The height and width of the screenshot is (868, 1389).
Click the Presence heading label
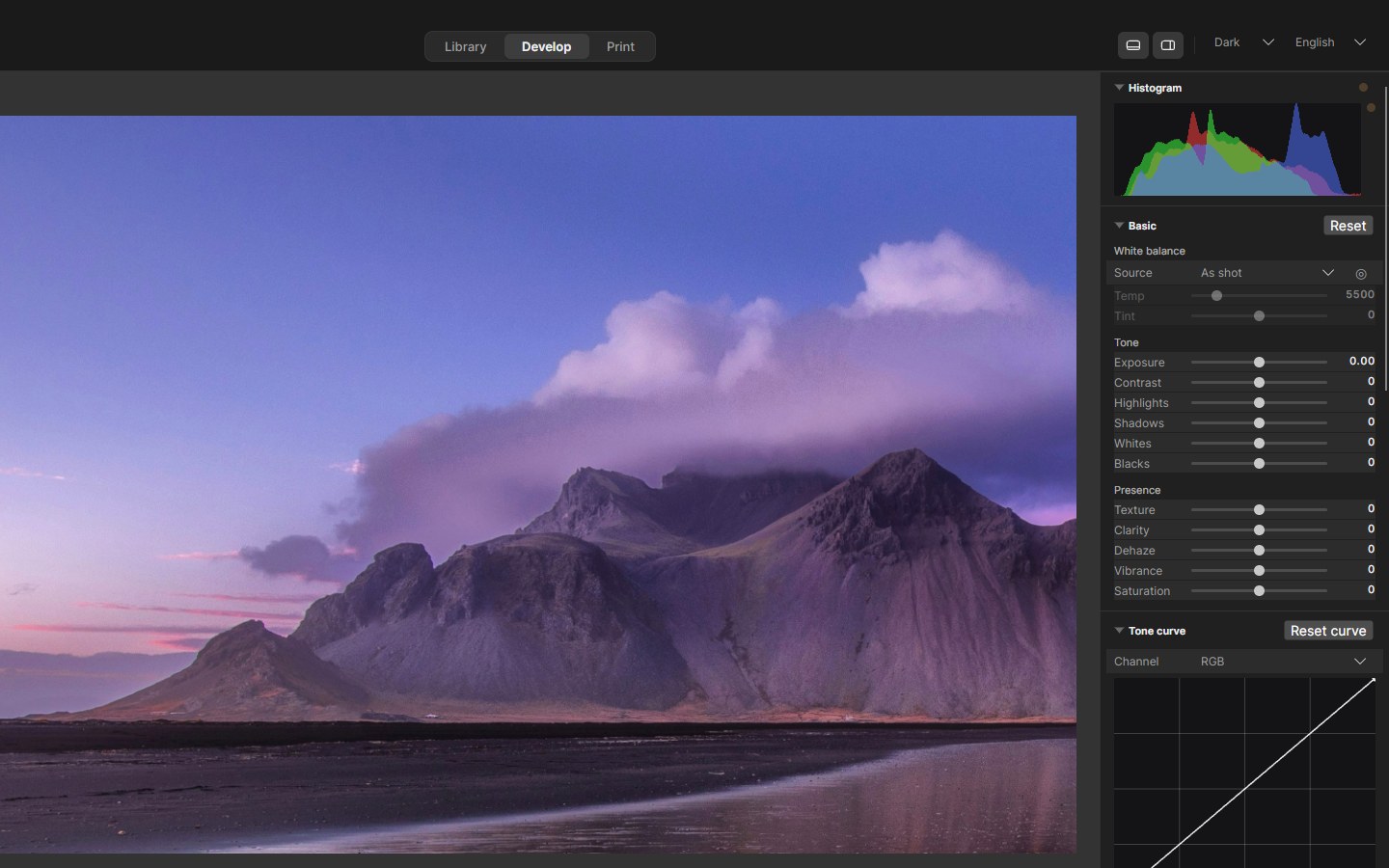1137,490
